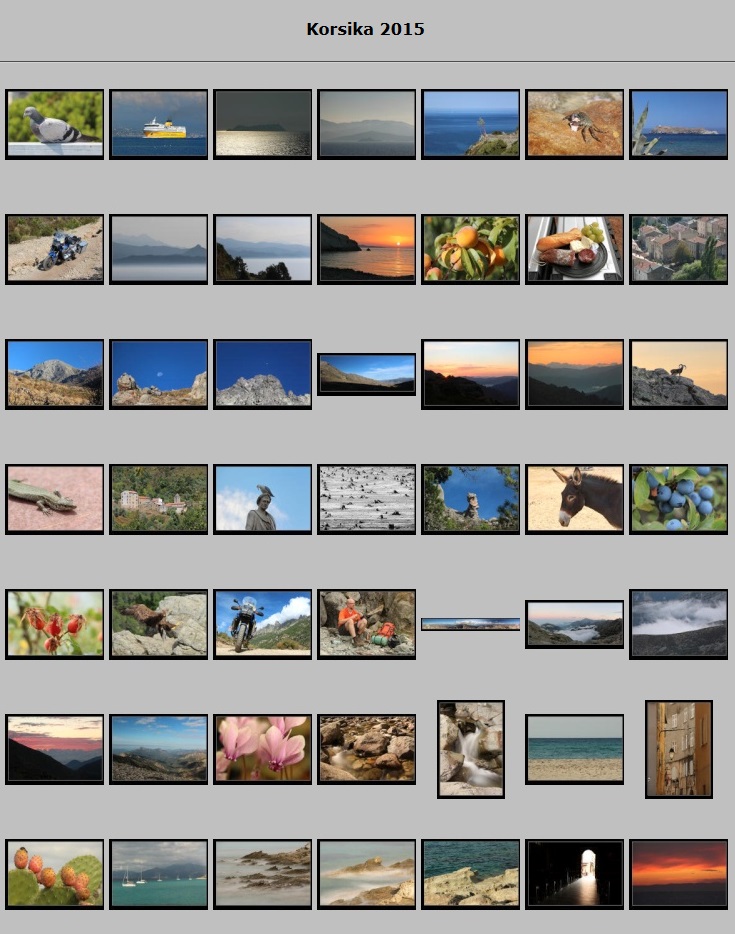This screenshot has width=735, height=934.
Task: Click the bread and sausage plate photo
Action: click(x=575, y=249)
